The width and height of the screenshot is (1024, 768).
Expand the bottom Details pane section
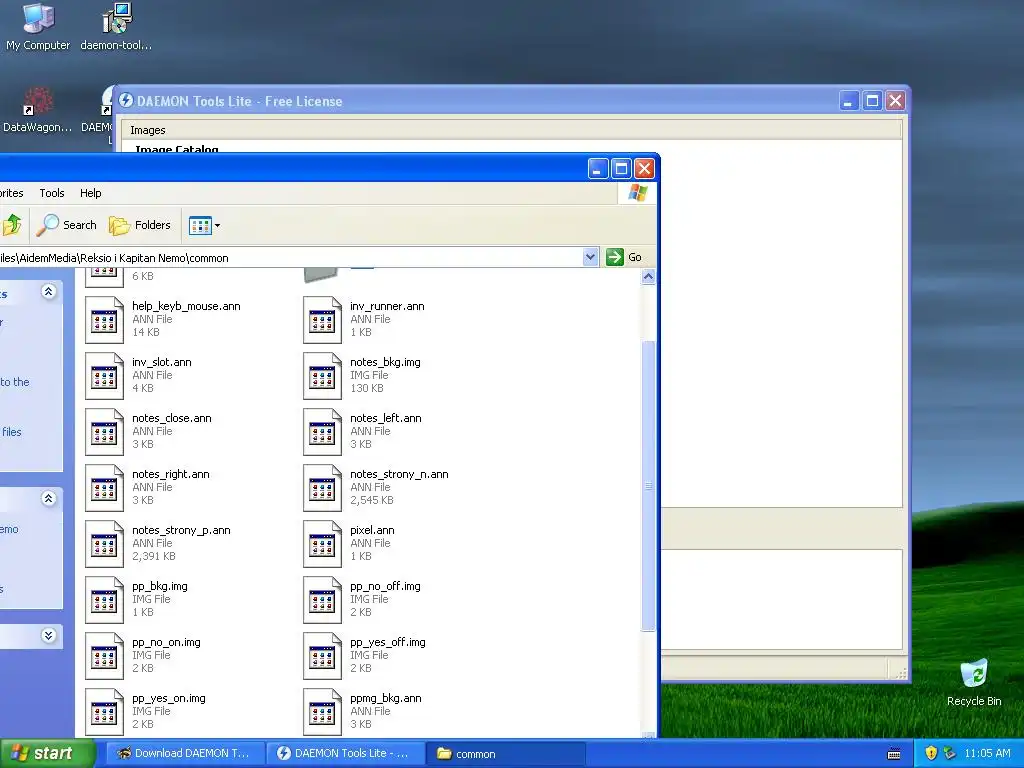48,635
